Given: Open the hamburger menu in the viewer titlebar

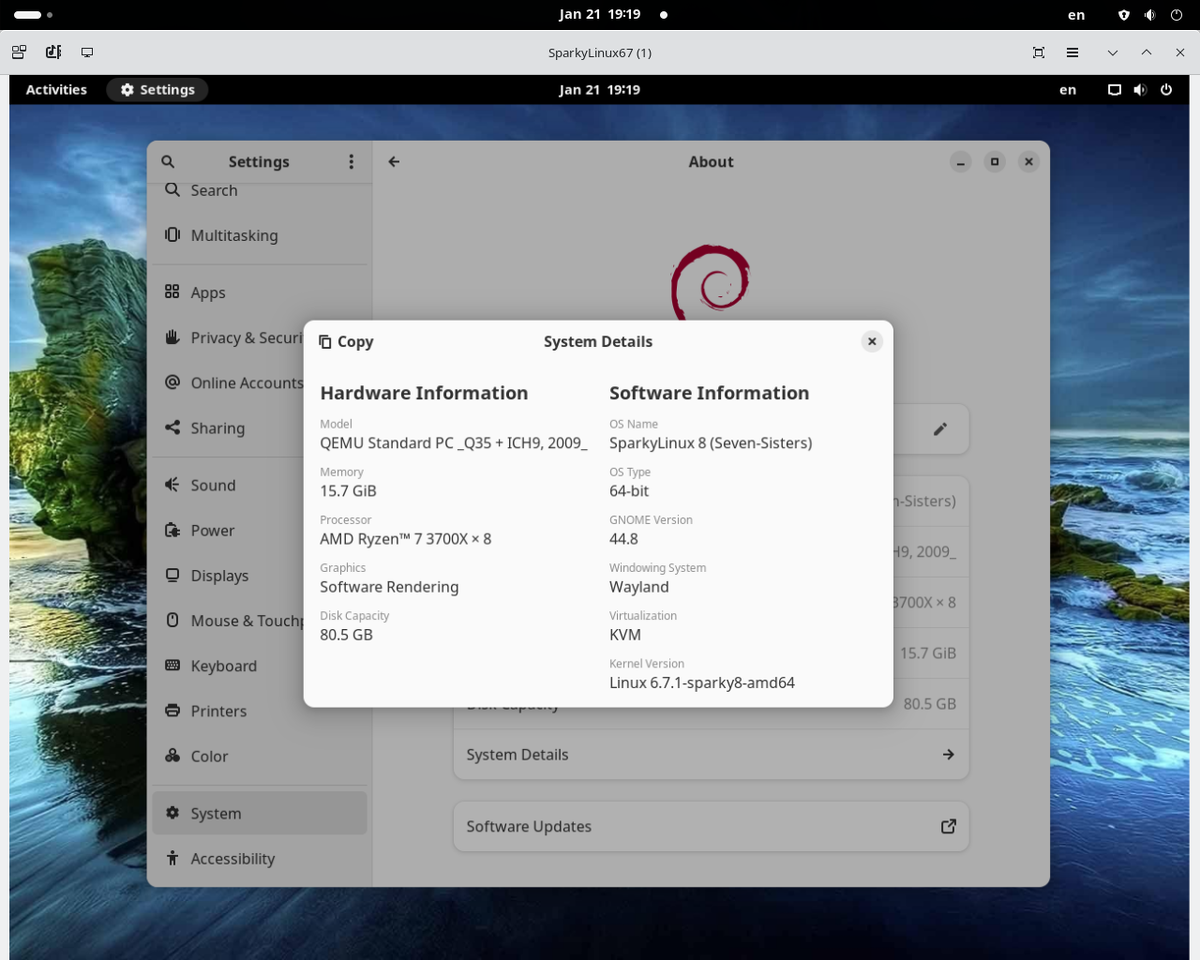Looking at the screenshot, I should 1072,52.
